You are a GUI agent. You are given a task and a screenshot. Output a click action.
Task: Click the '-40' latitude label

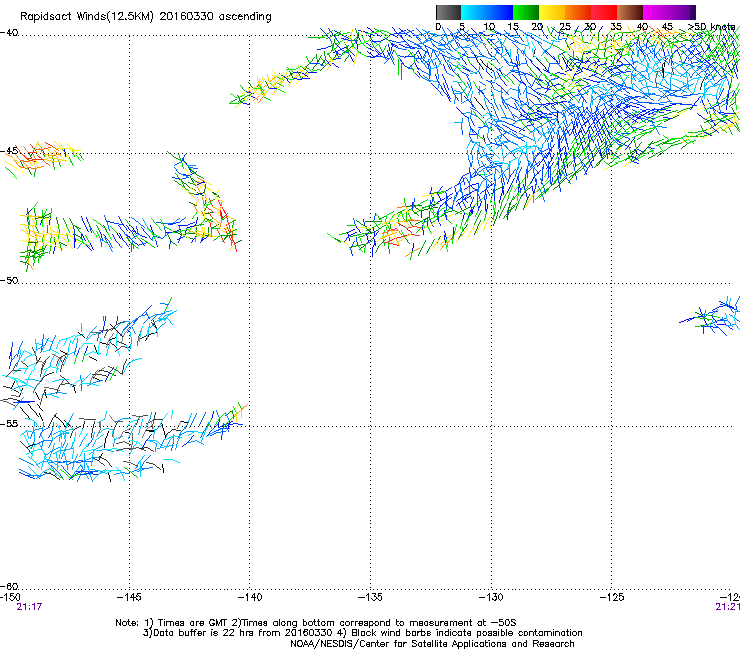9,33
